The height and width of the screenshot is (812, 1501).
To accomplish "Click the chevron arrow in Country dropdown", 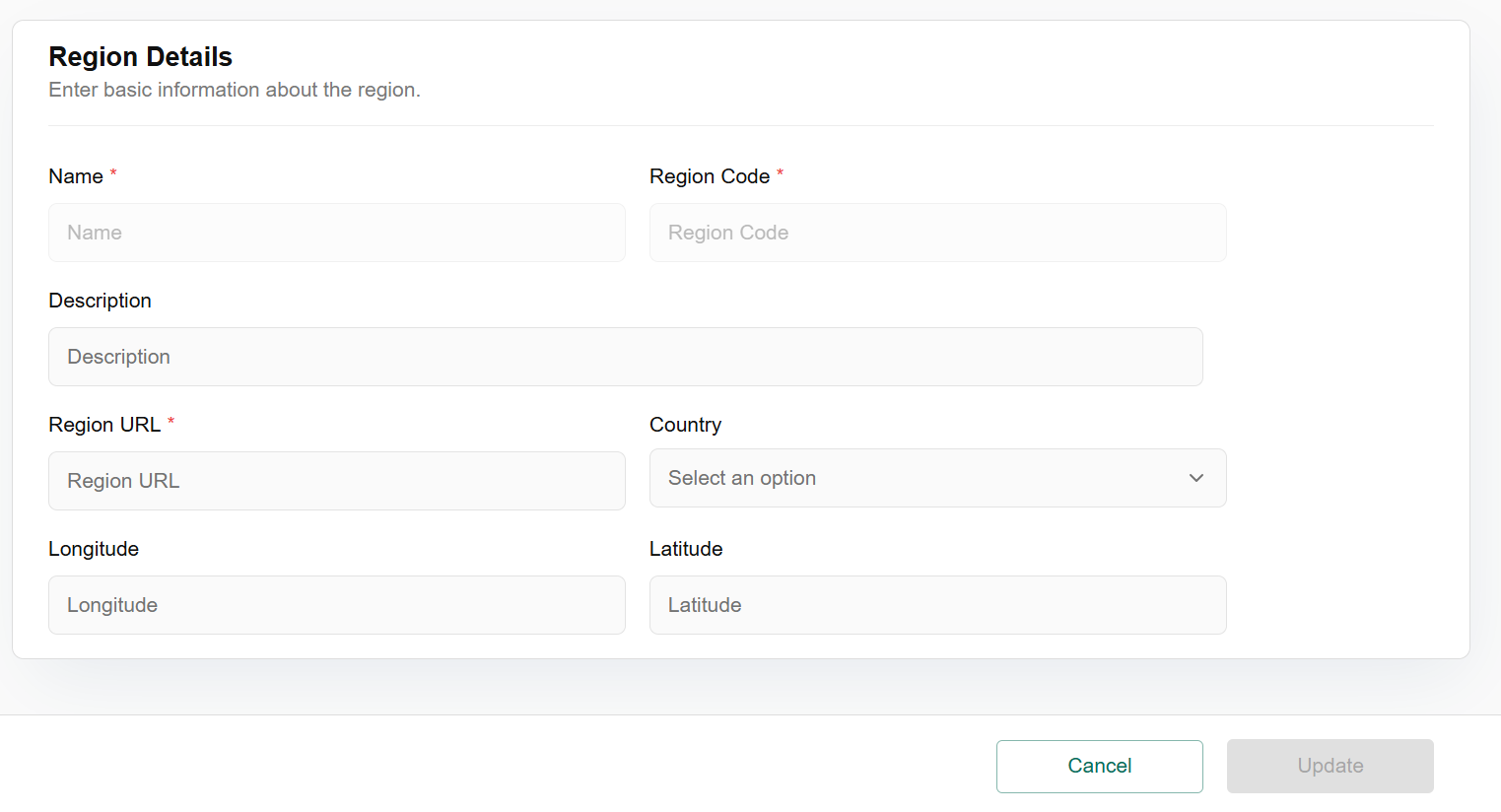I will [x=1196, y=478].
